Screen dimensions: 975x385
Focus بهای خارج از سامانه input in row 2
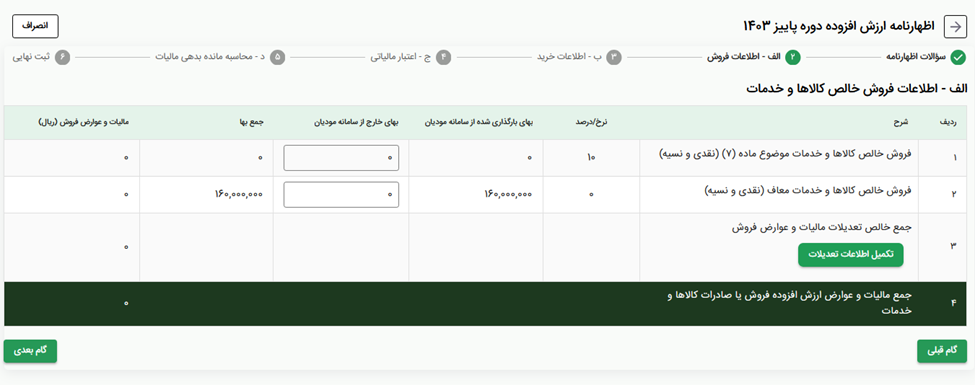coord(341,195)
